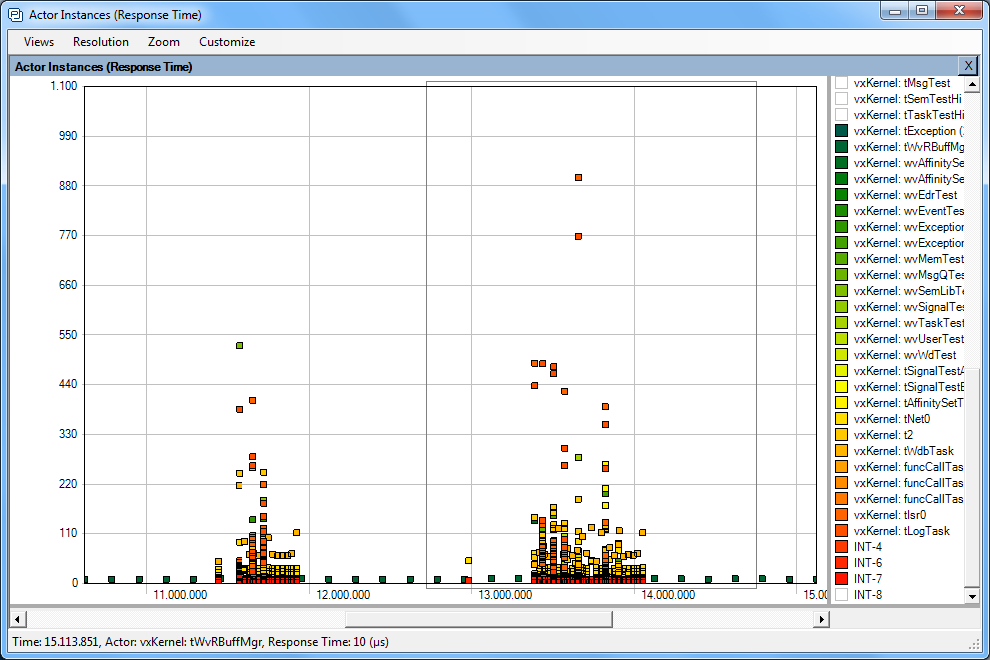990x660 pixels.
Task: Enable the INT-8 actor checkbox
Action: [x=842, y=595]
